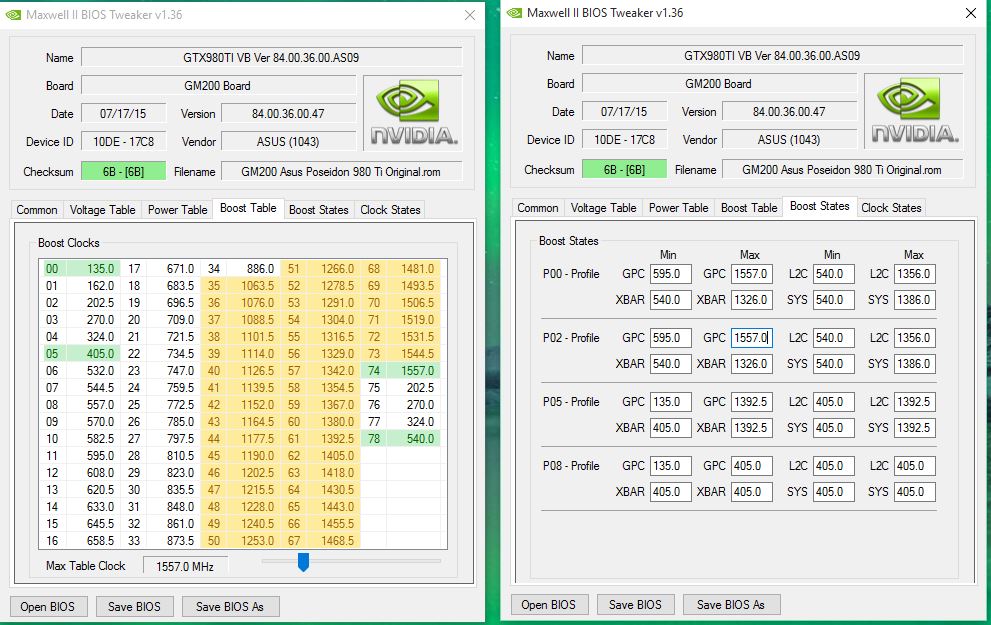
Task: Click the Checksum field in the right window
Action: pos(624,169)
